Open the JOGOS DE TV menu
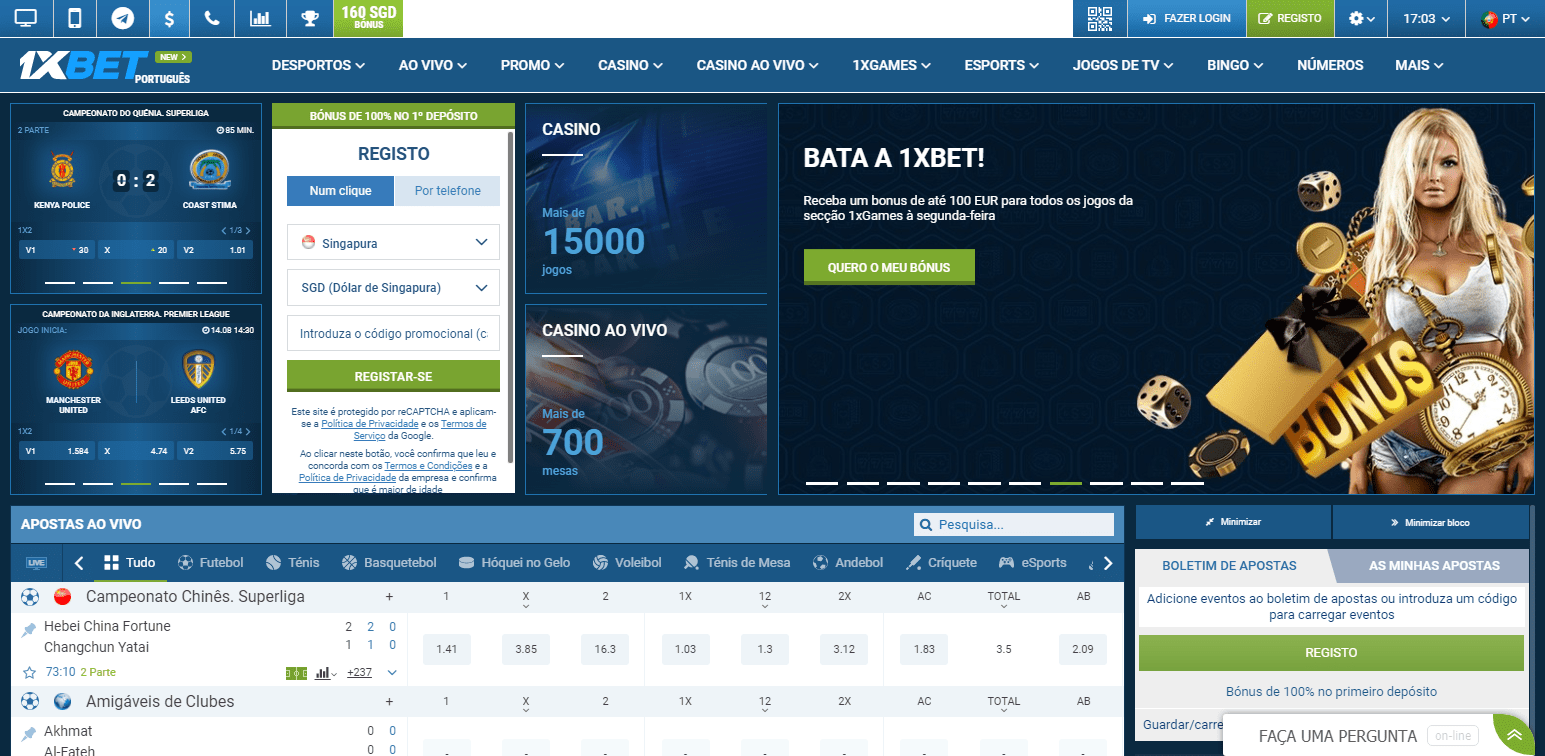 1123,65
